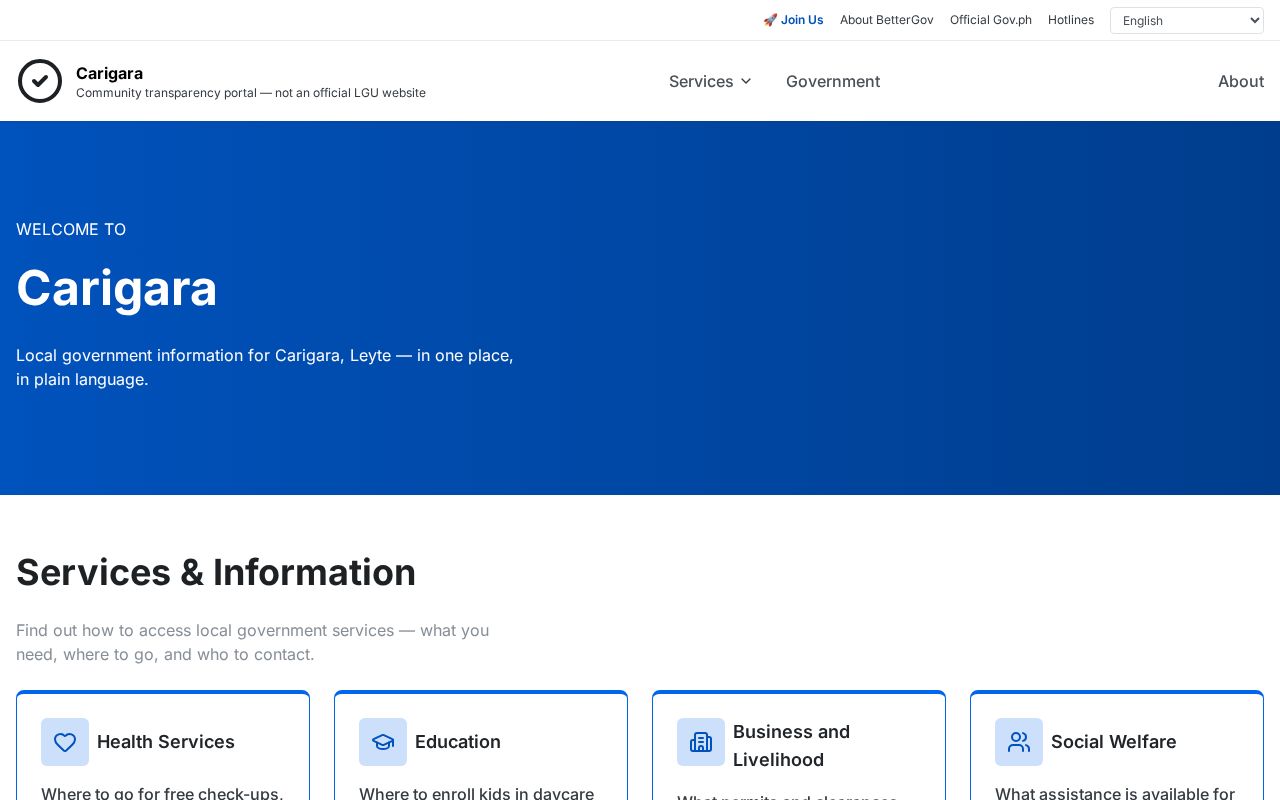Viewport: 1280px width, 800px height.
Task: Click the 'Services & Information' heading
Action: 216,572
